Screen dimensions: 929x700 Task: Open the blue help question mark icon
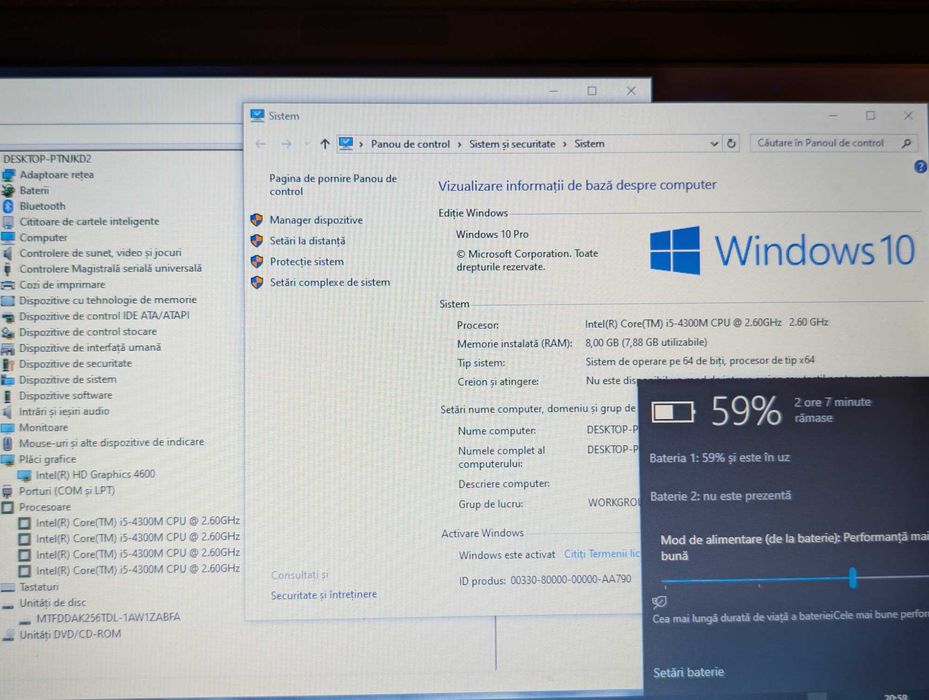tap(921, 167)
